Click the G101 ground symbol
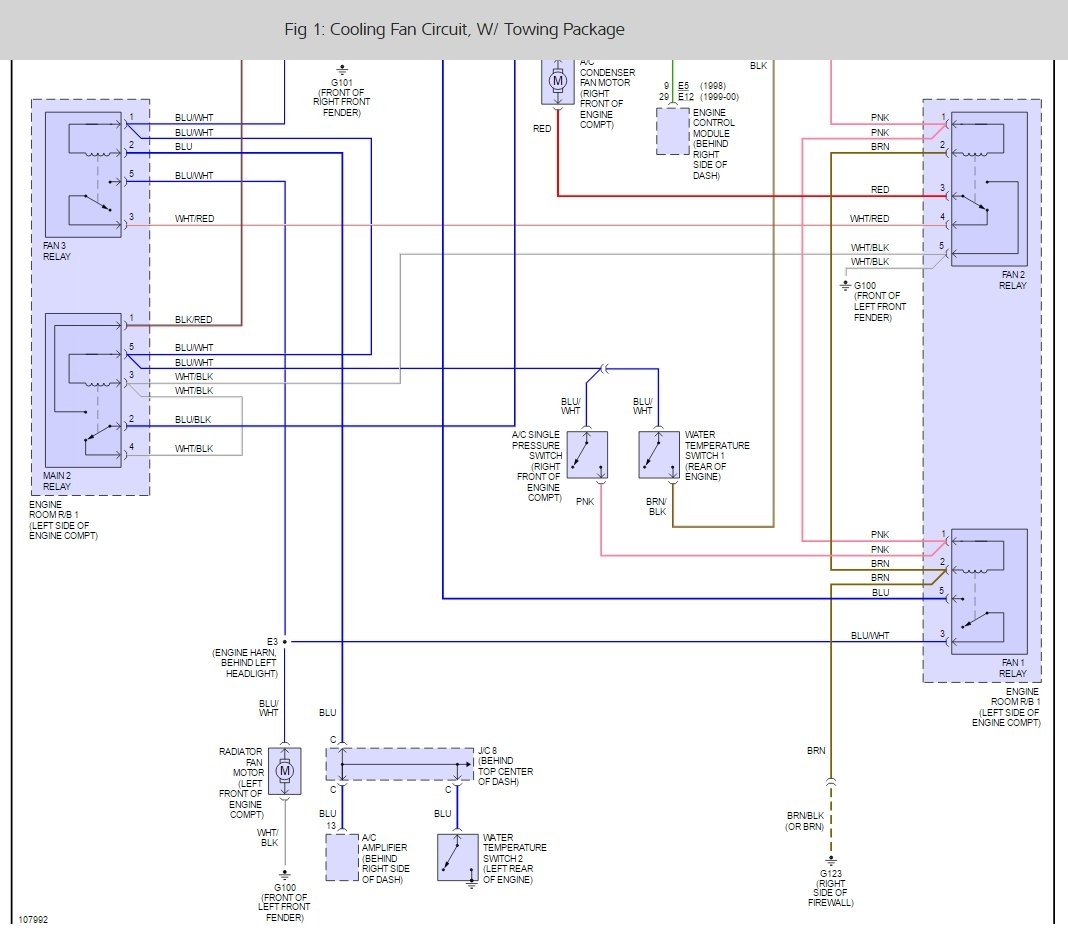 [x=342, y=69]
